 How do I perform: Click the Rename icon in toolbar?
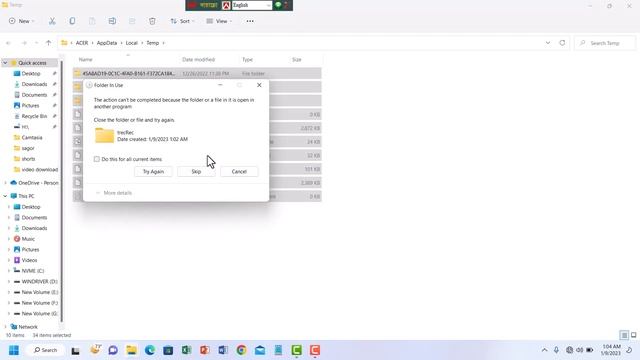point(112,21)
